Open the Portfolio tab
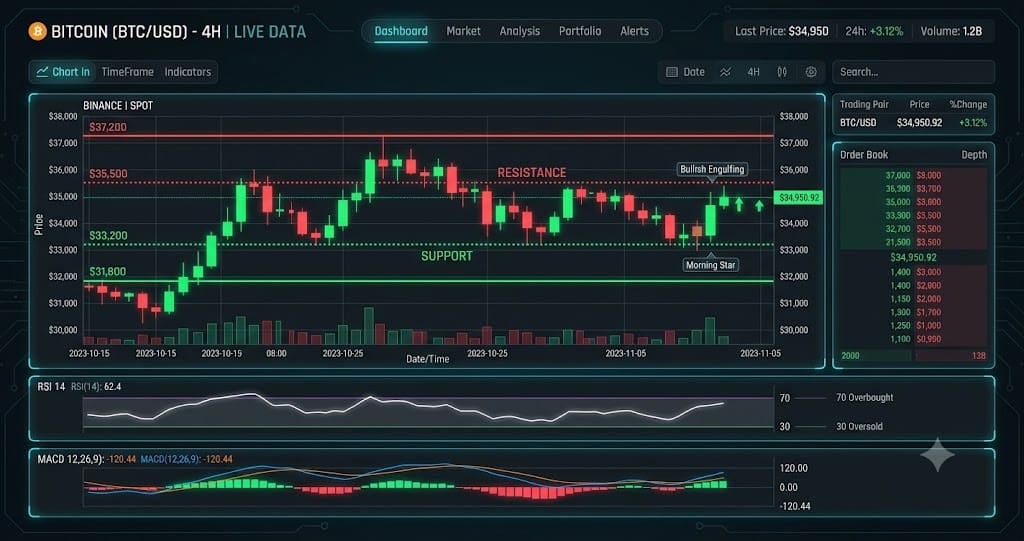This screenshot has height=541, width=1024. (x=580, y=31)
